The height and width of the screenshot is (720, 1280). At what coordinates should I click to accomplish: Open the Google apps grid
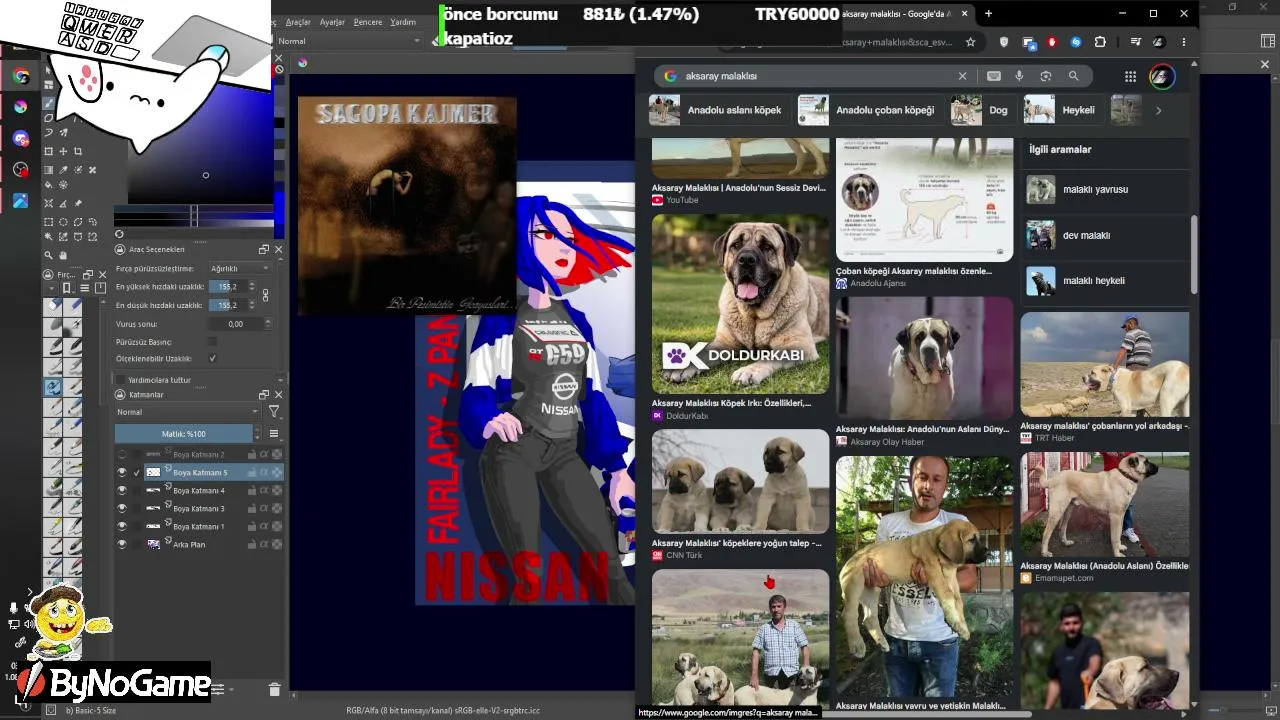pos(1130,76)
